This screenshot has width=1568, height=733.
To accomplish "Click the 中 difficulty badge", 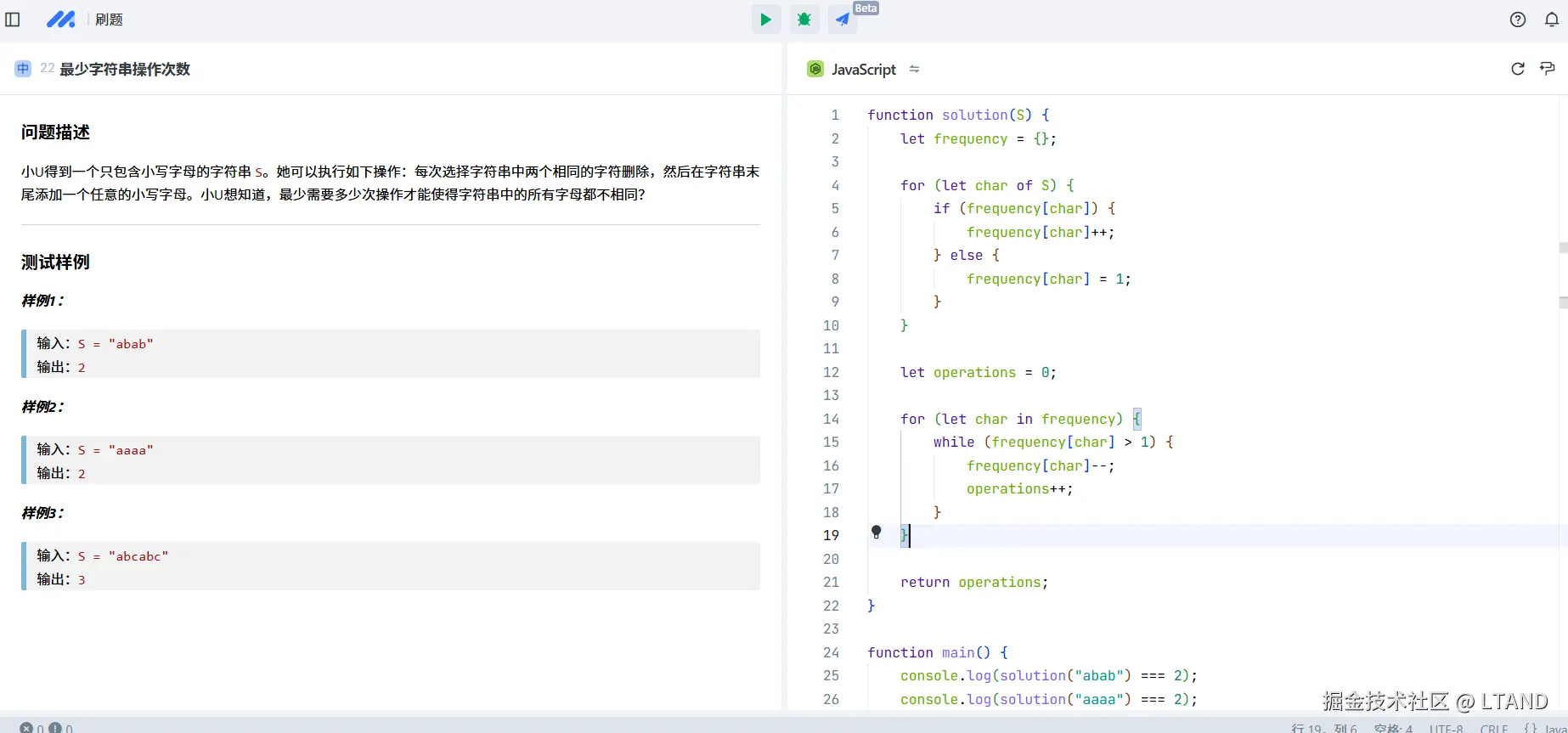I will 23,69.
